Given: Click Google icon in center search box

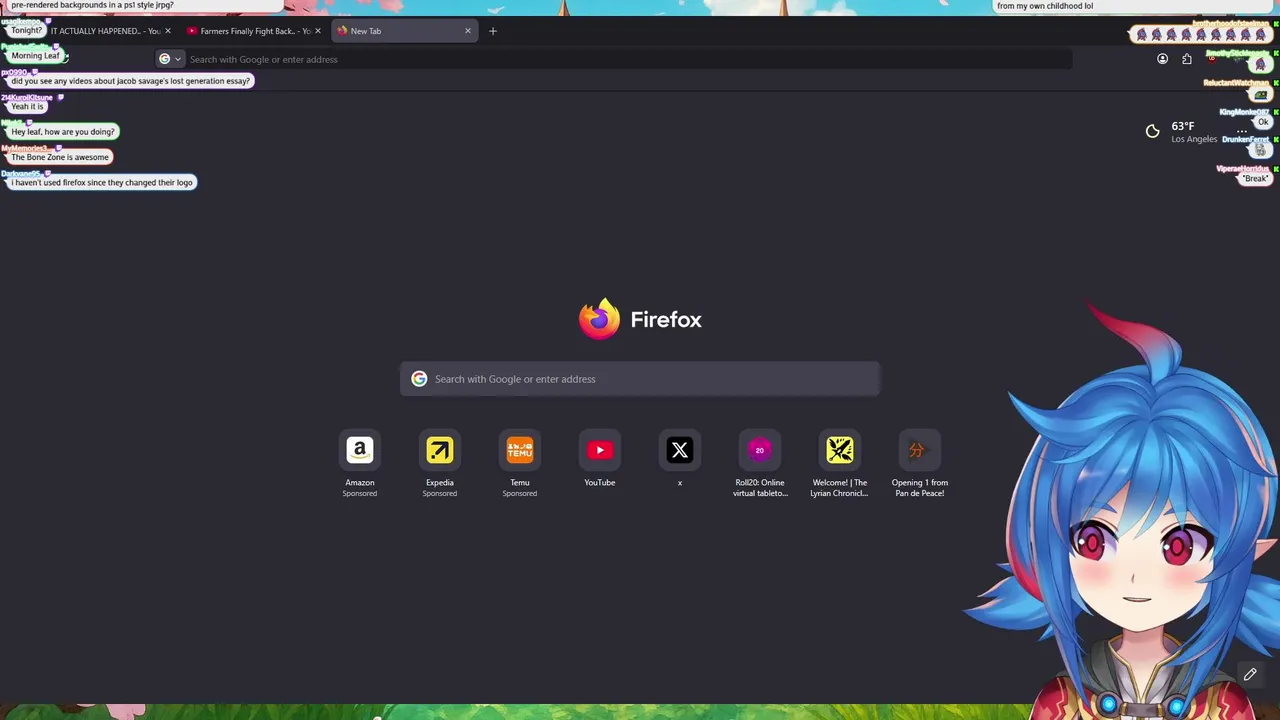Looking at the screenshot, I should coord(419,379).
